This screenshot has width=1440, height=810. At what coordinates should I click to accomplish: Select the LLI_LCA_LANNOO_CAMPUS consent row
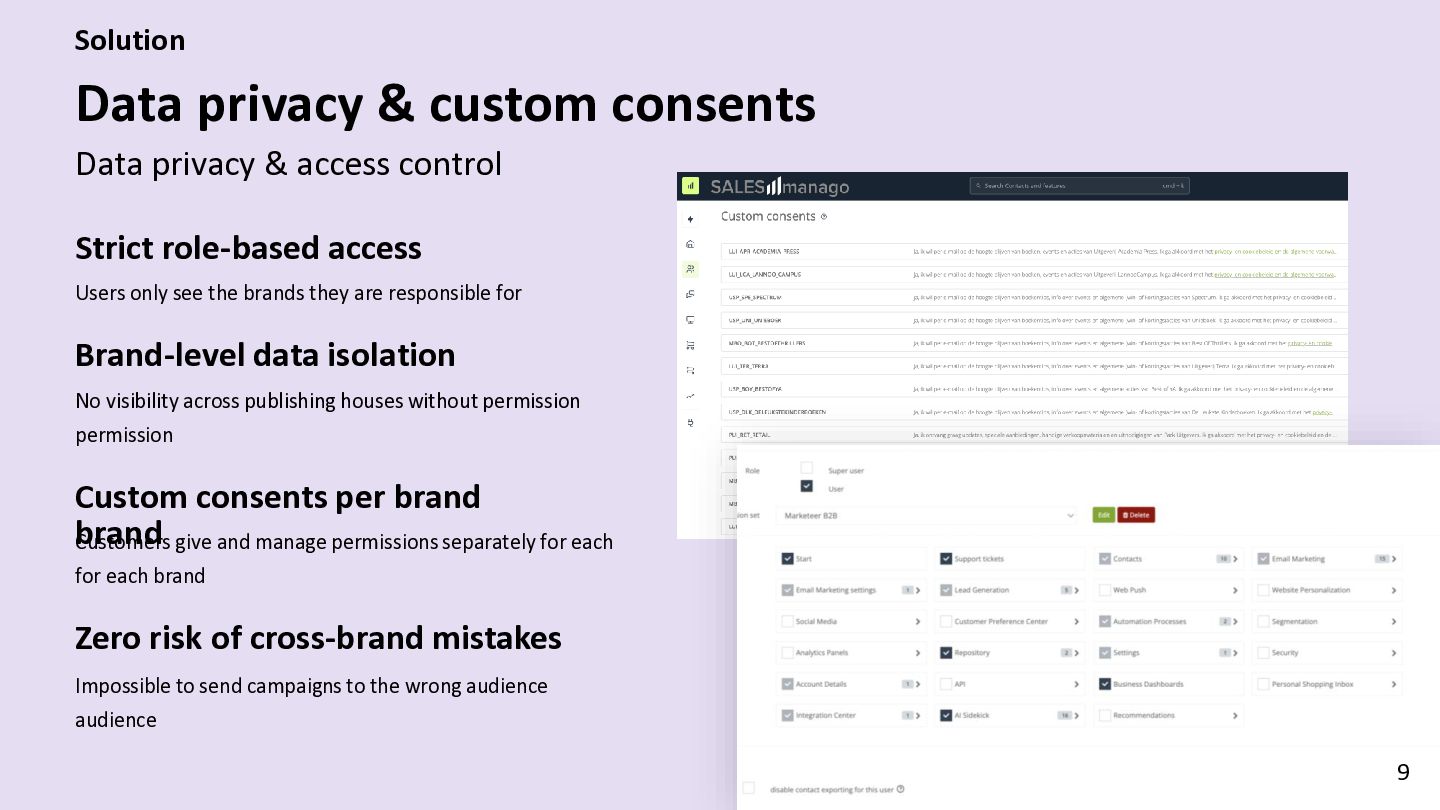click(1034, 274)
